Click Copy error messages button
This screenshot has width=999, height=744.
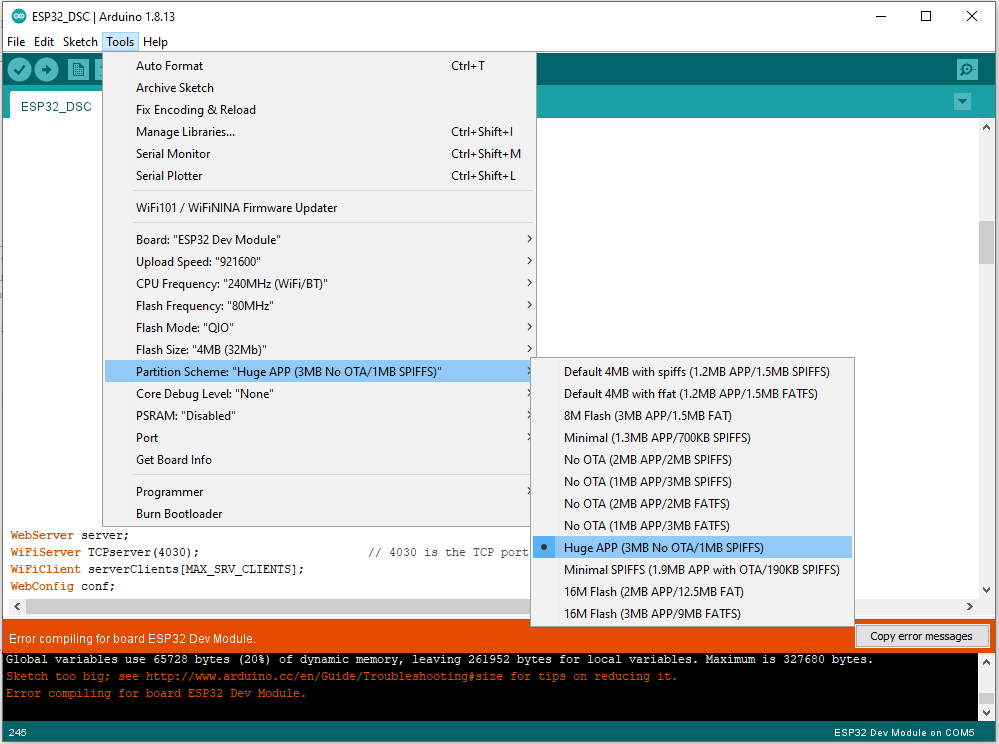click(921, 636)
